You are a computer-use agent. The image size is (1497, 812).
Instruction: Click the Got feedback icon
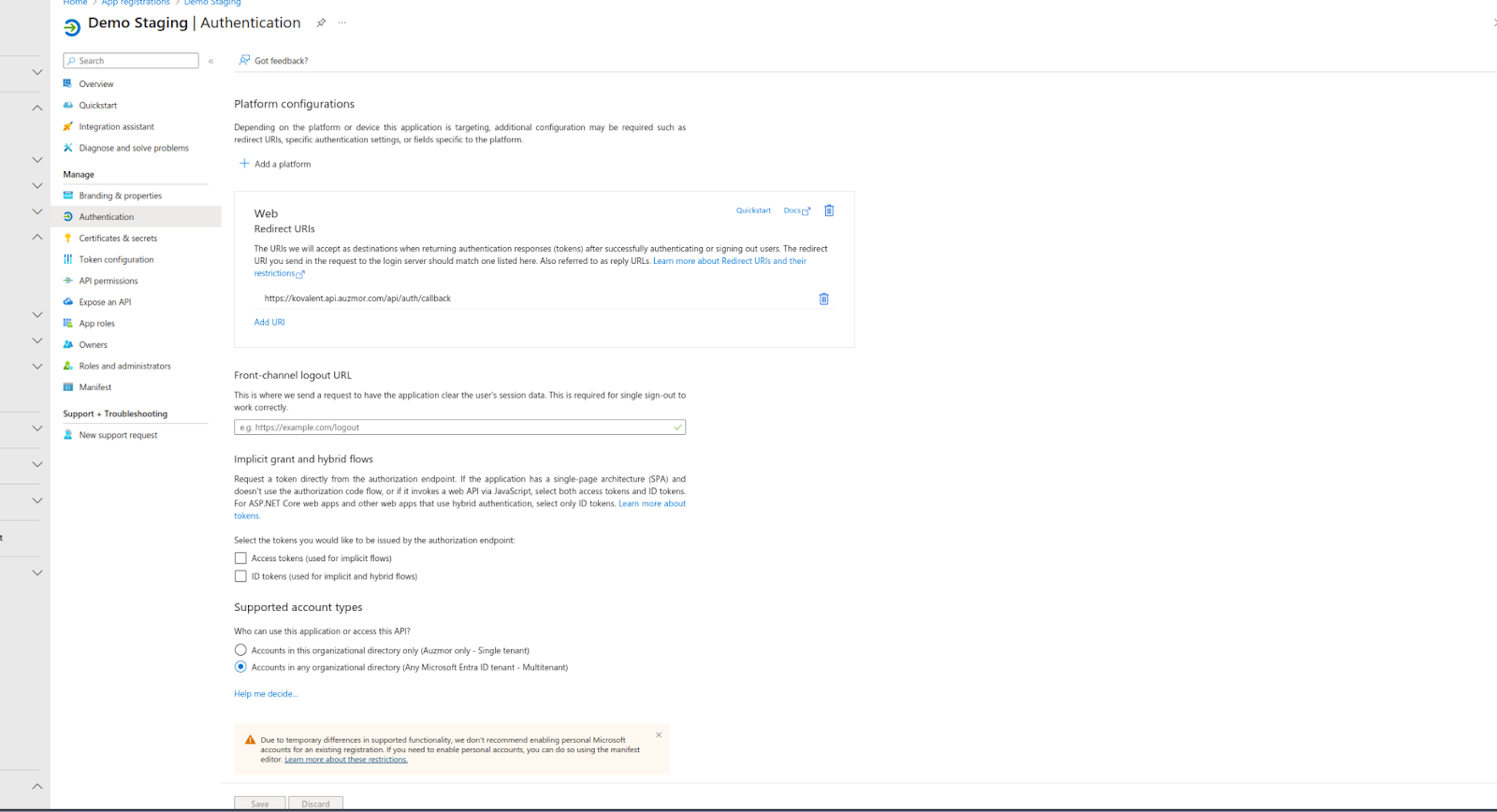[x=244, y=60]
